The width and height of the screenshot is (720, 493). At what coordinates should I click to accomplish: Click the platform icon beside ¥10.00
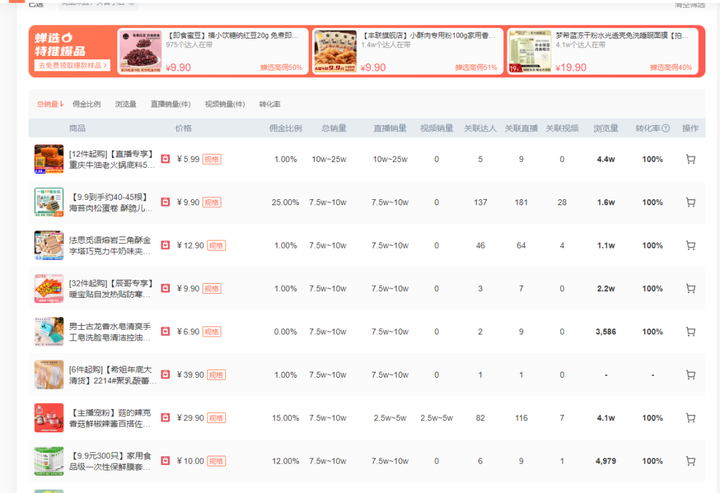[165, 460]
